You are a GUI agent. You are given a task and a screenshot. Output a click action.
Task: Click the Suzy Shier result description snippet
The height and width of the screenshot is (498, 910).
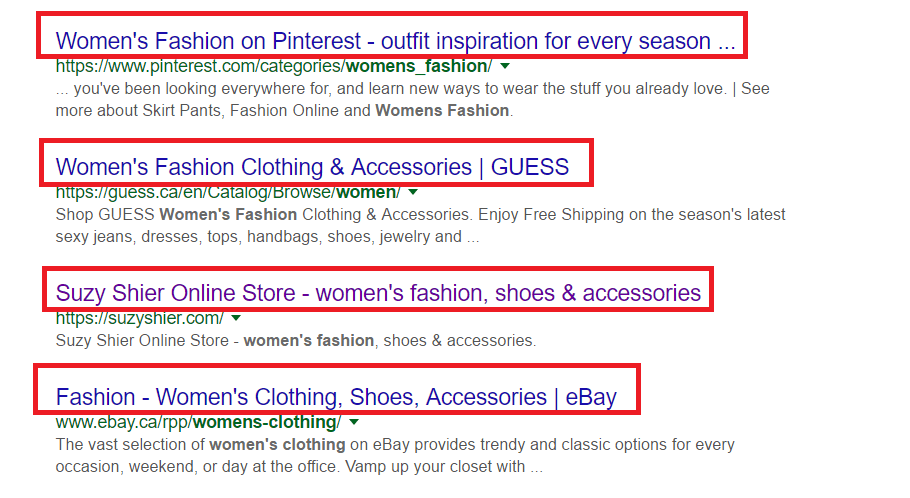pos(295,341)
